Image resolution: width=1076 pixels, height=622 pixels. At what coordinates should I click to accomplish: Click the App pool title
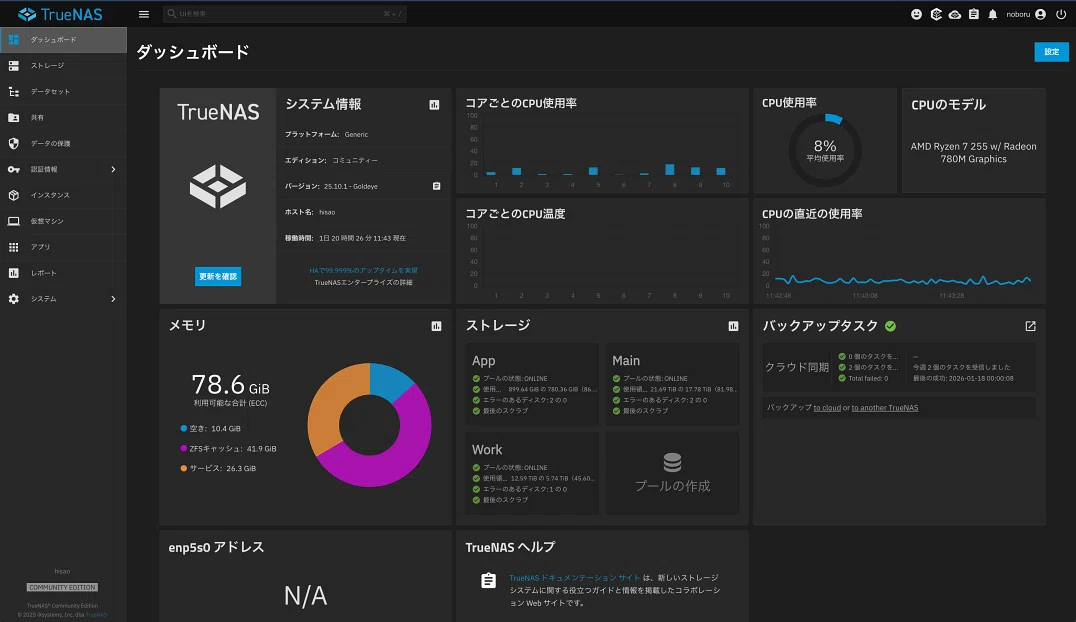click(x=483, y=360)
